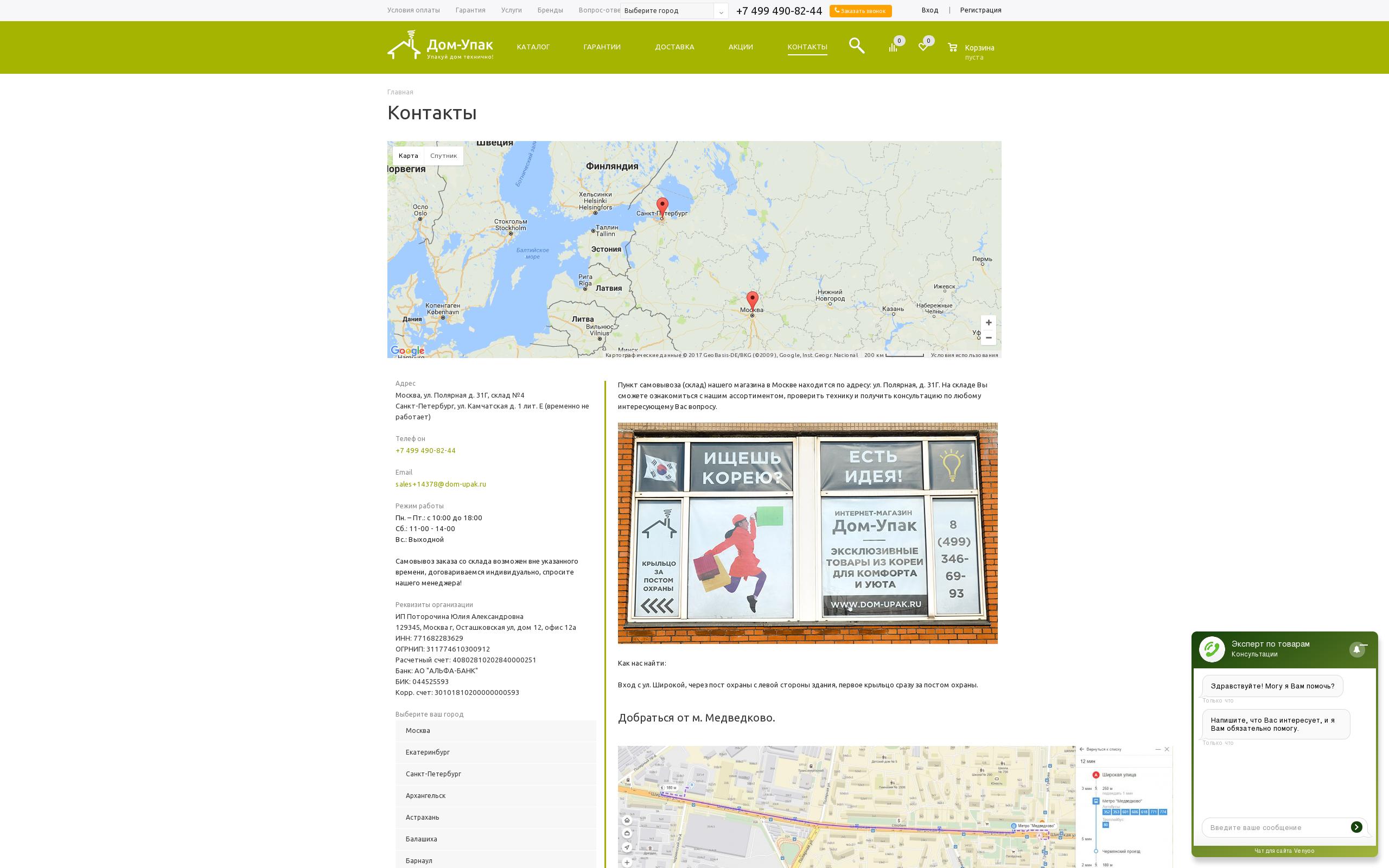
Task: Click the Чат для сайта Venyoo link
Action: 1284,851
